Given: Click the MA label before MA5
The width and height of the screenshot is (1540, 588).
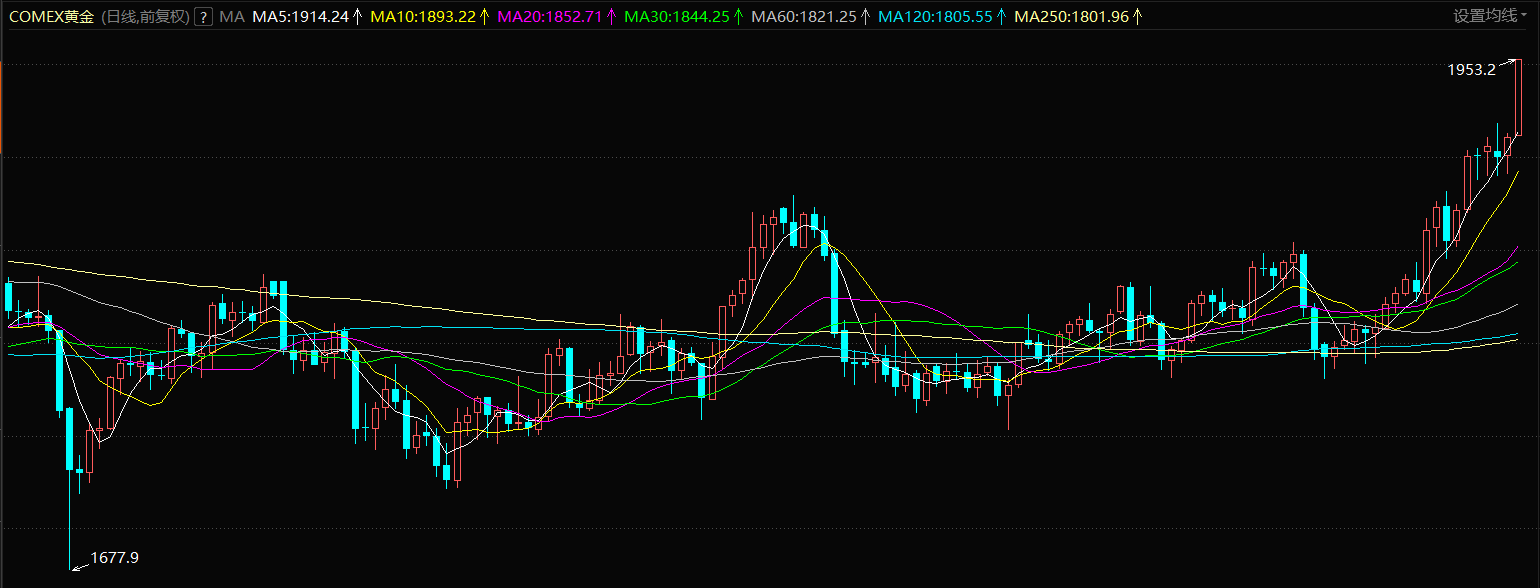Looking at the screenshot, I should (x=231, y=17).
